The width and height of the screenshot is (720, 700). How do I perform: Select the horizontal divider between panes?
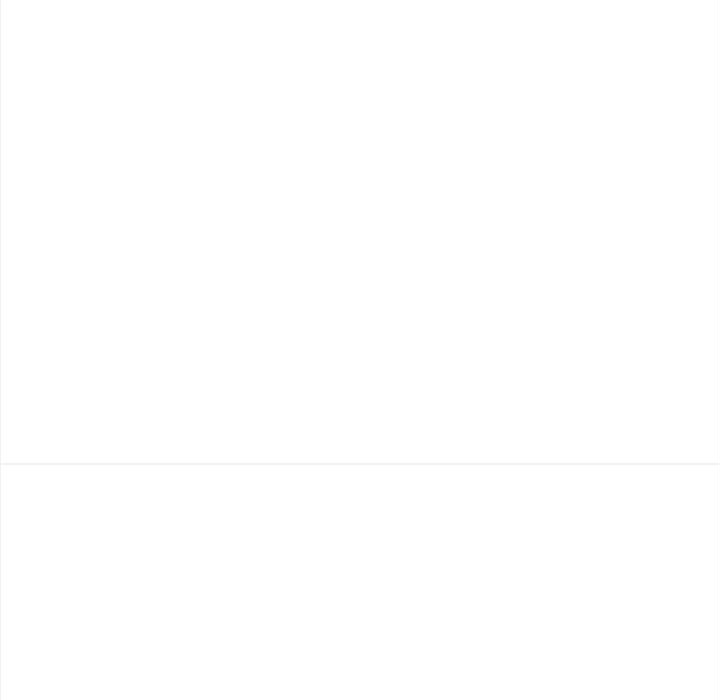pyautogui.click(x=360, y=464)
